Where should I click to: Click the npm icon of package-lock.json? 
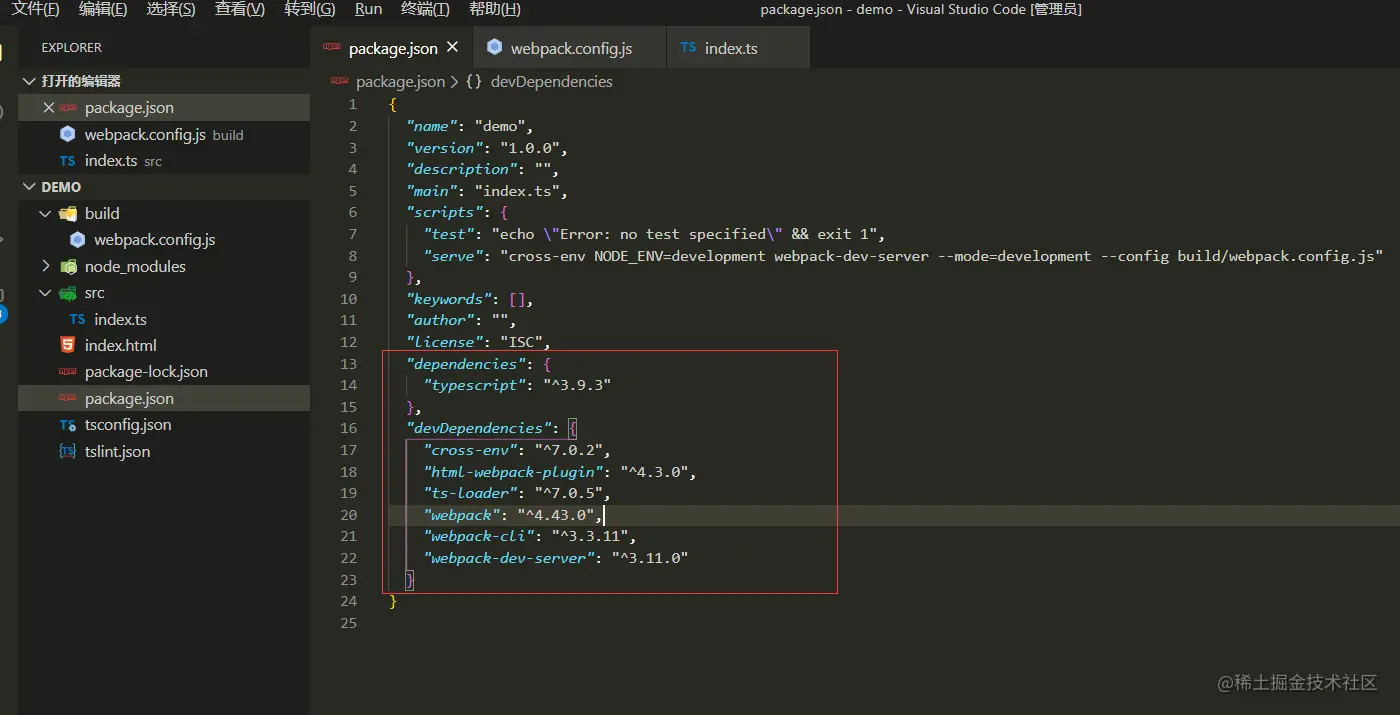pos(67,372)
